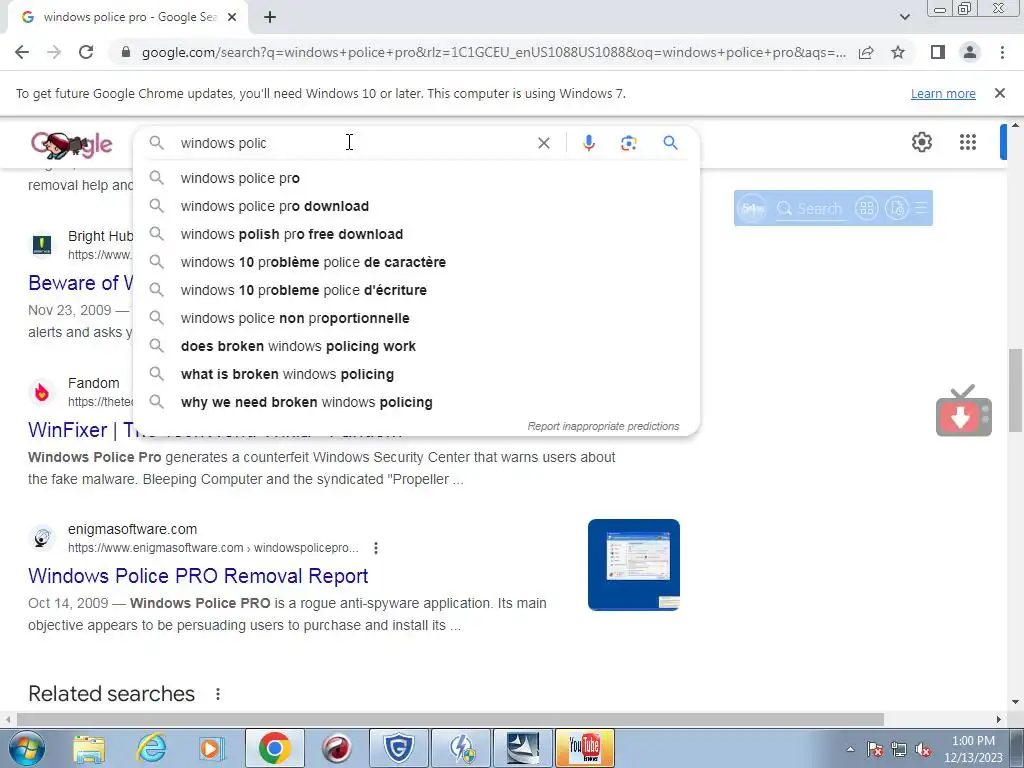Click the padlock site info icon
The height and width of the screenshot is (768, 1024).
click(126, 52)
